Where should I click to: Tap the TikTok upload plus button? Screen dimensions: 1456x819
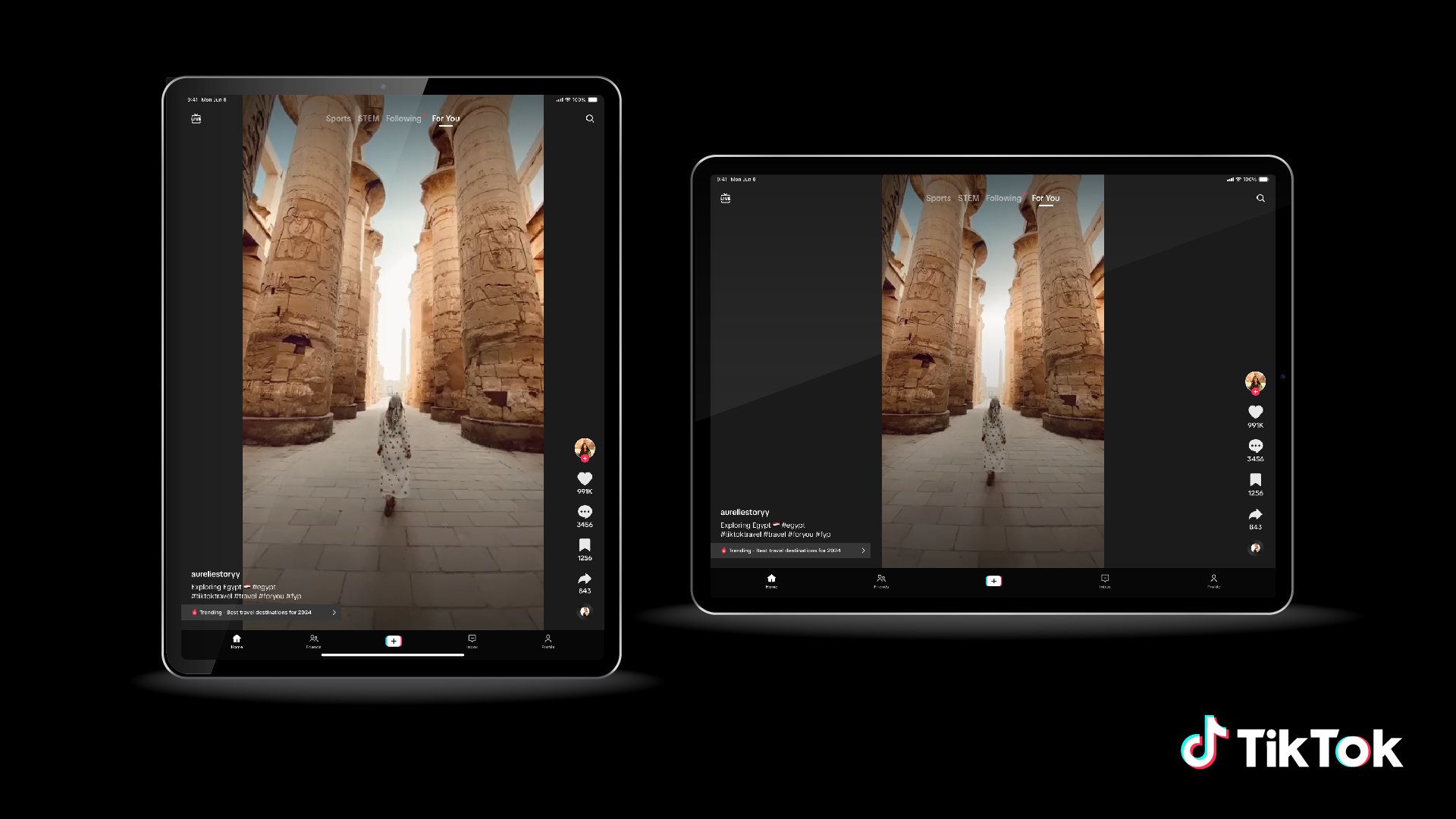click(x=393, y=639)
